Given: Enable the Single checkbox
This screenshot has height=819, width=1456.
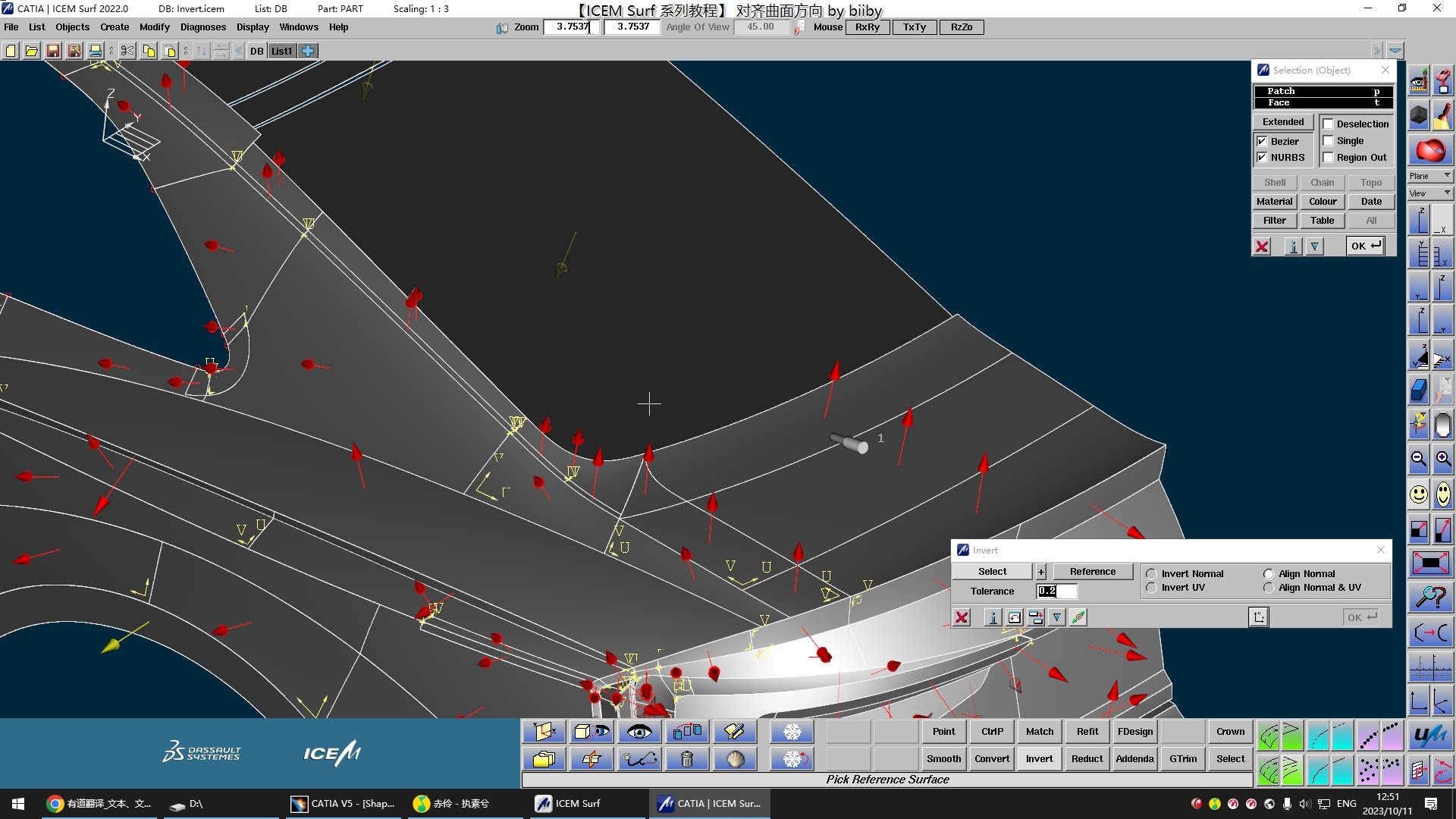Looking at the screenshot, I should (1328, 141).
